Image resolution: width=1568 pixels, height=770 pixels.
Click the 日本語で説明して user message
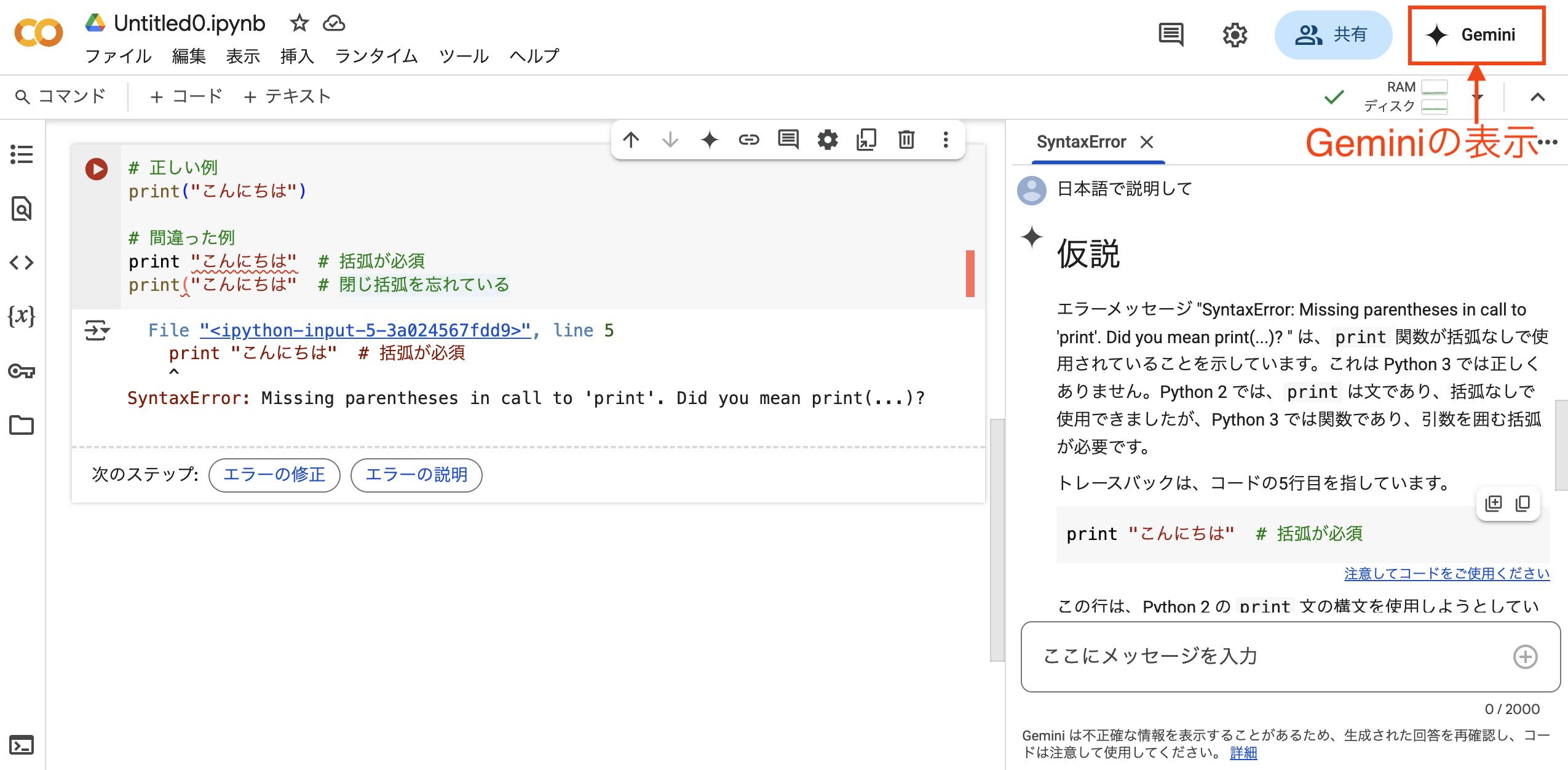pos(1125,189)
